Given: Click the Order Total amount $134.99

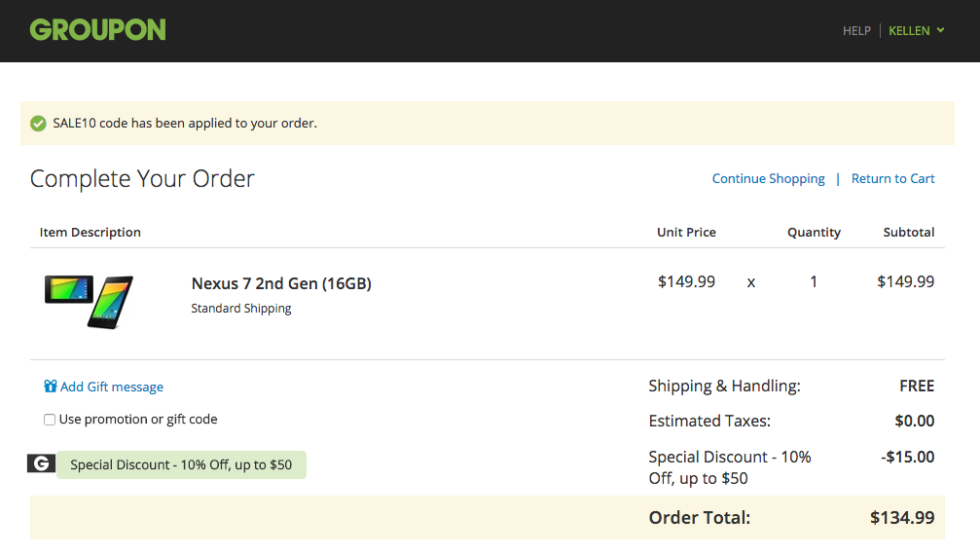Looking at the screenshot, I should click(x=902, y=518).
